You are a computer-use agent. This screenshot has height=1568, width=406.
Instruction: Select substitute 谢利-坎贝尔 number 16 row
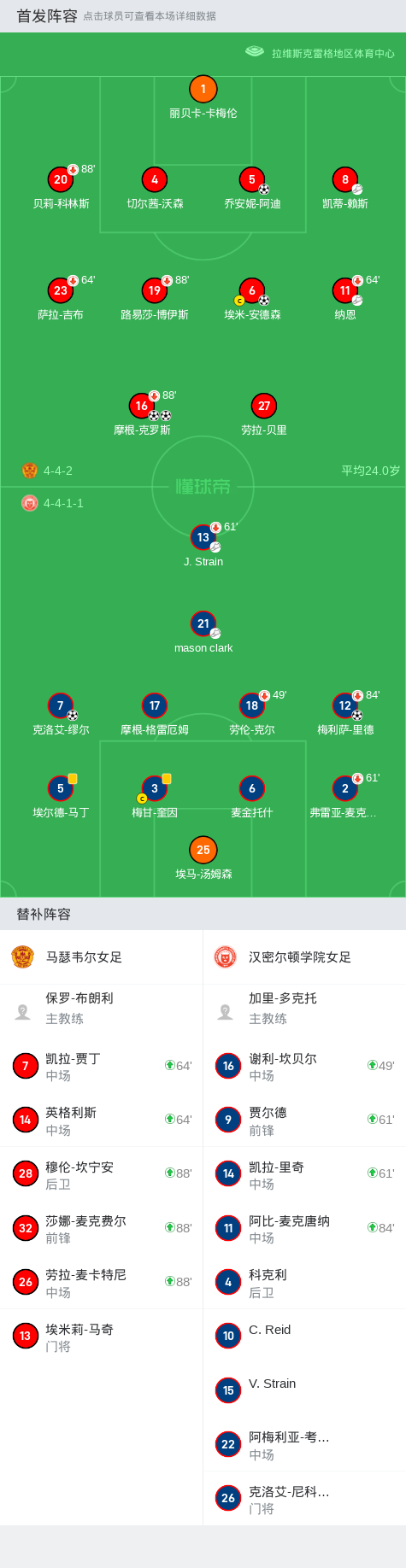pyautogui.click(x=304, y=1066)
